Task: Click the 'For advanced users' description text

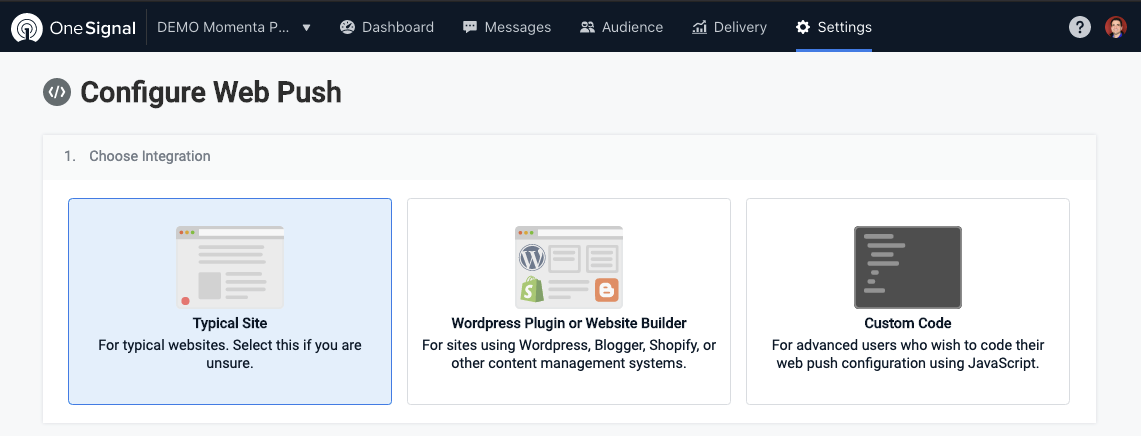Action: (908, 354)
